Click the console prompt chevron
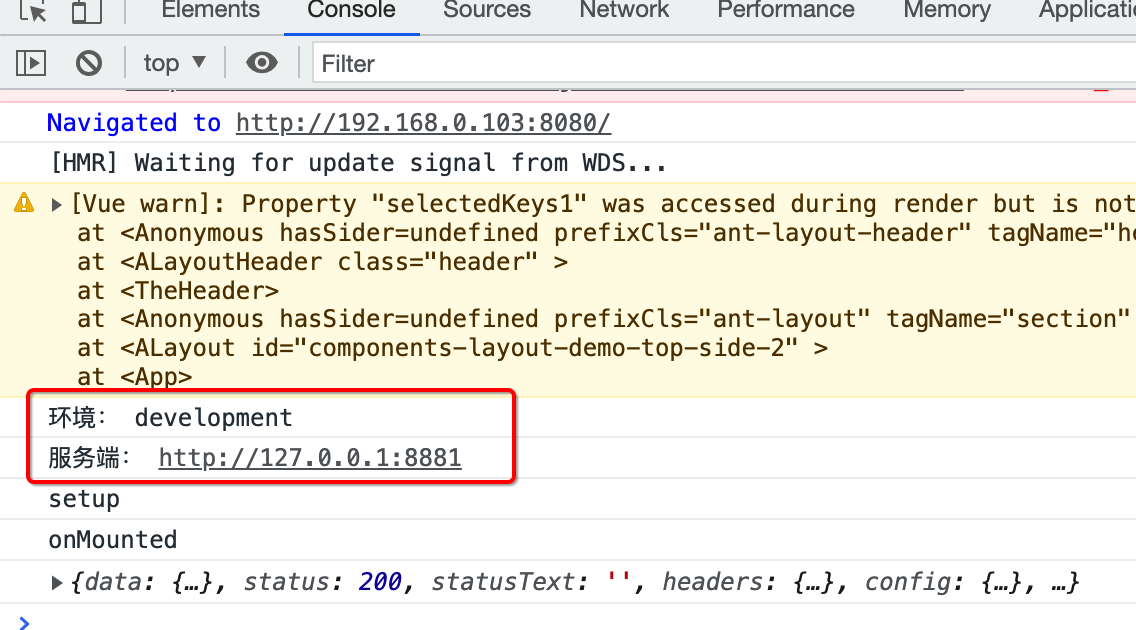Image resolution: width=1136 pixels, height=630 pixels. click(24, 622)
